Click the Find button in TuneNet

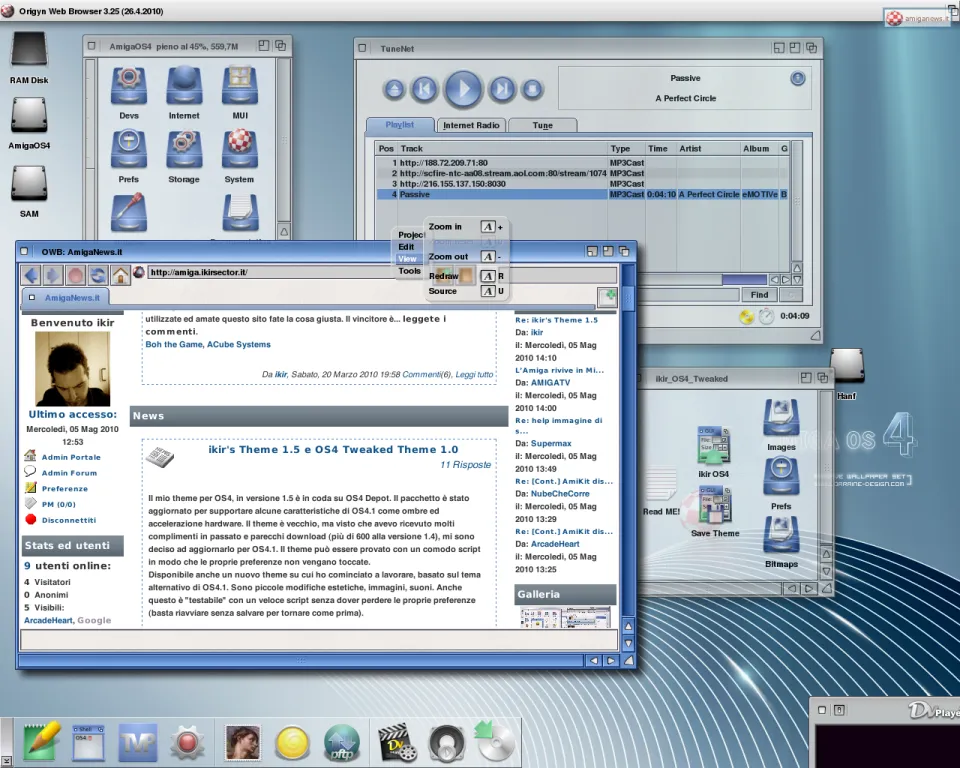point(760,294)
